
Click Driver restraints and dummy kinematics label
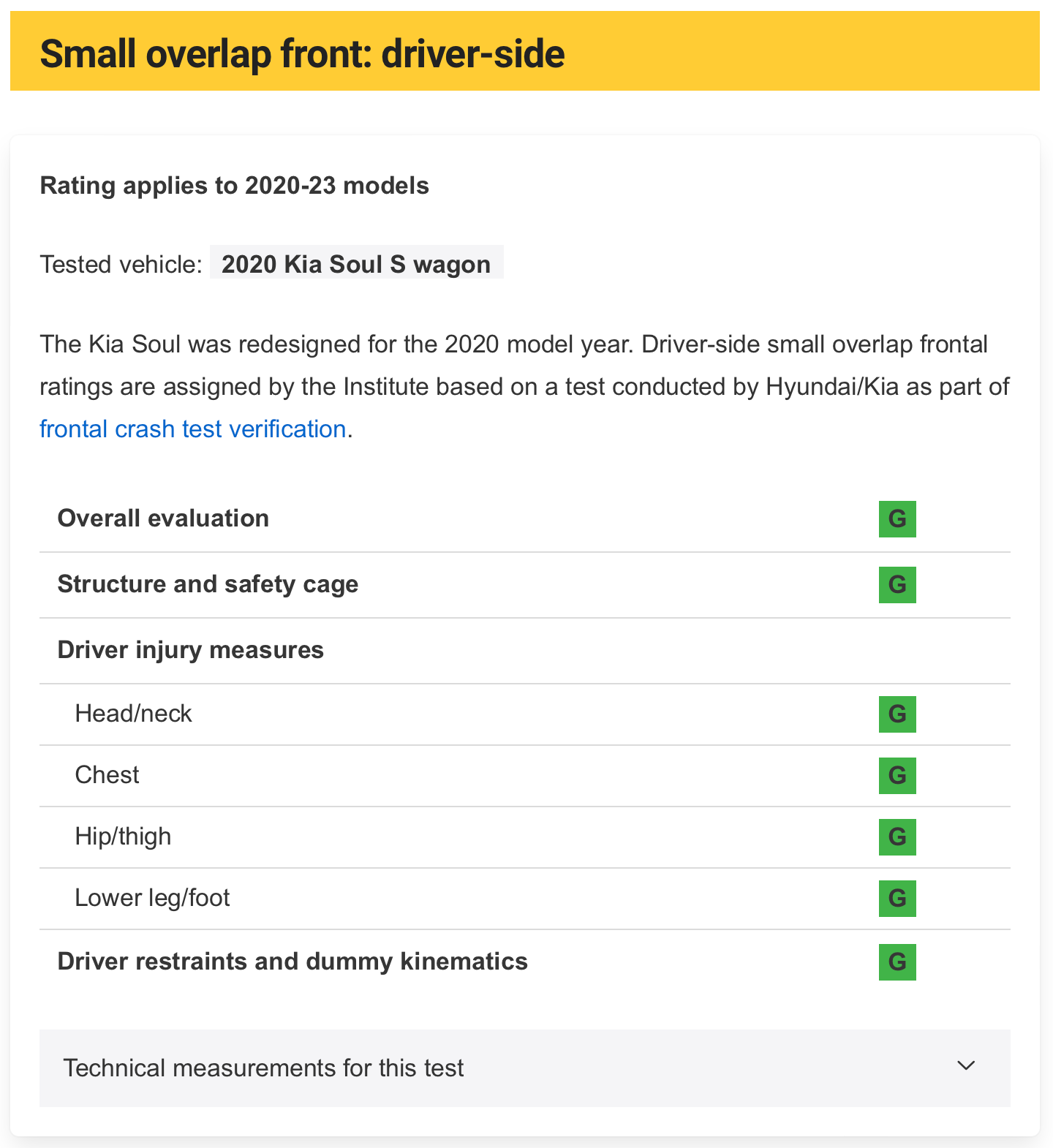pyautogui.click(x=292, y=962)
